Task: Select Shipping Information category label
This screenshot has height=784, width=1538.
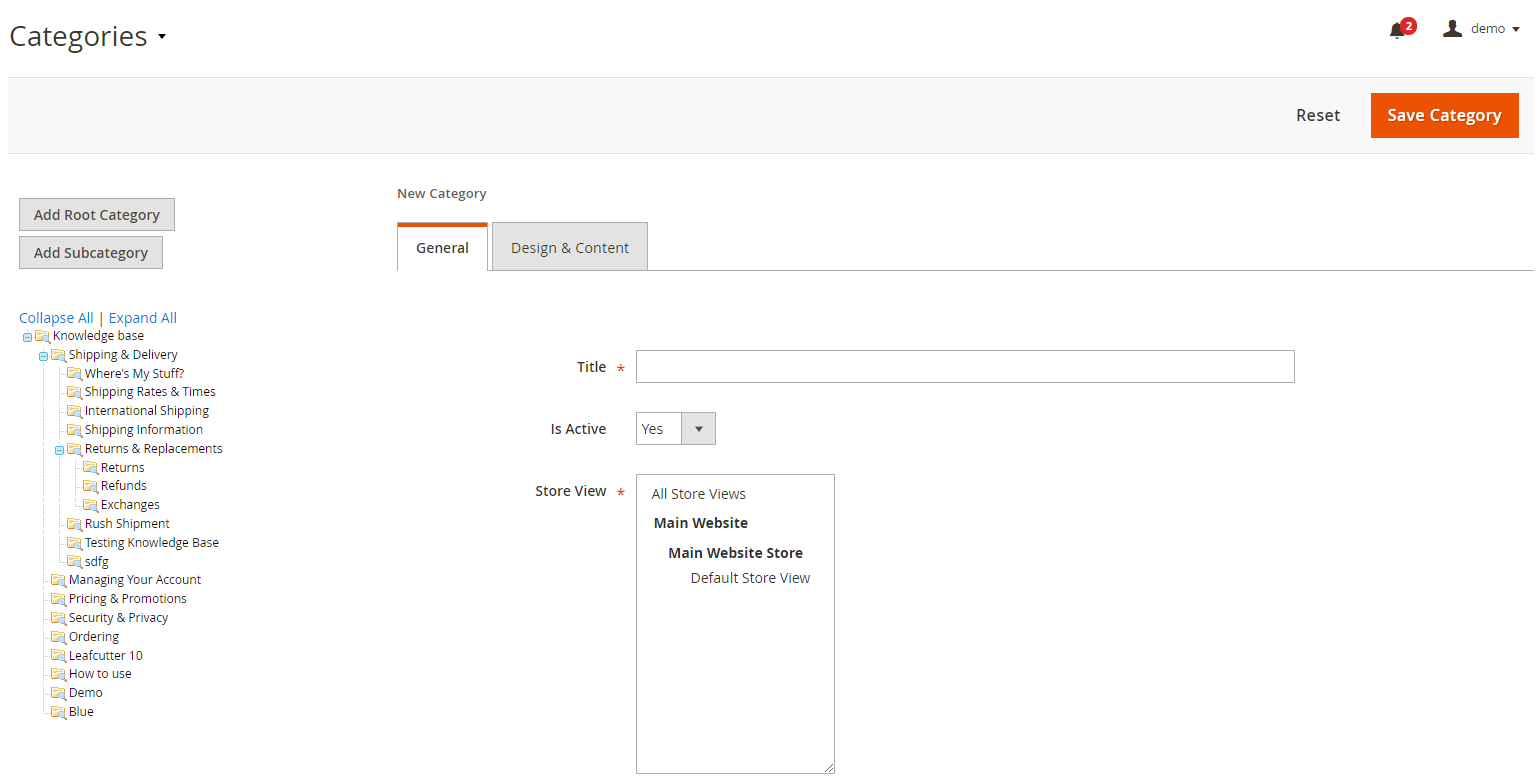Action: click(x=144, y=430)
